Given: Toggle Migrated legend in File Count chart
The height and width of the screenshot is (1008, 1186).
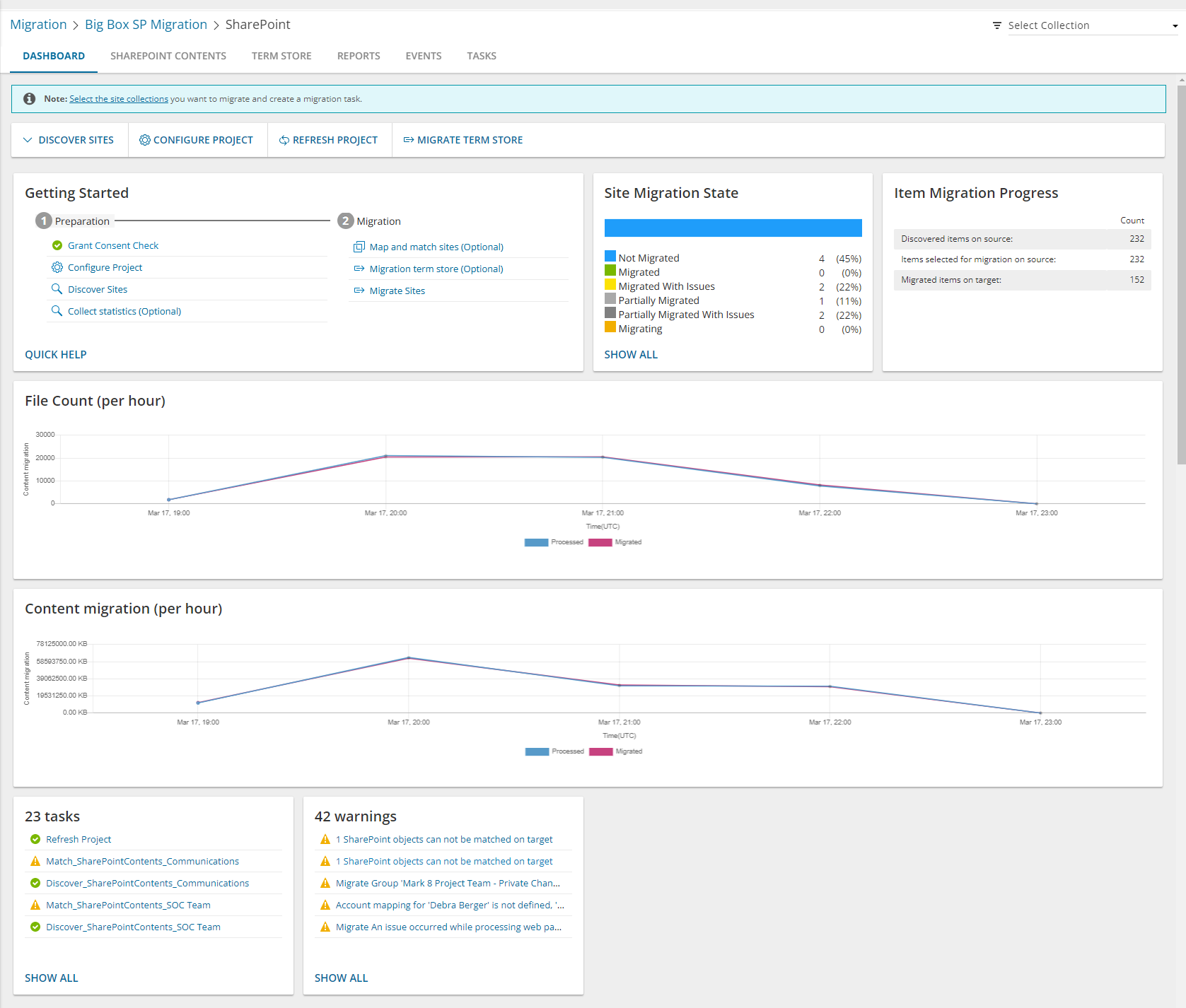Looking at the screenshot, I should click(600, 542).
